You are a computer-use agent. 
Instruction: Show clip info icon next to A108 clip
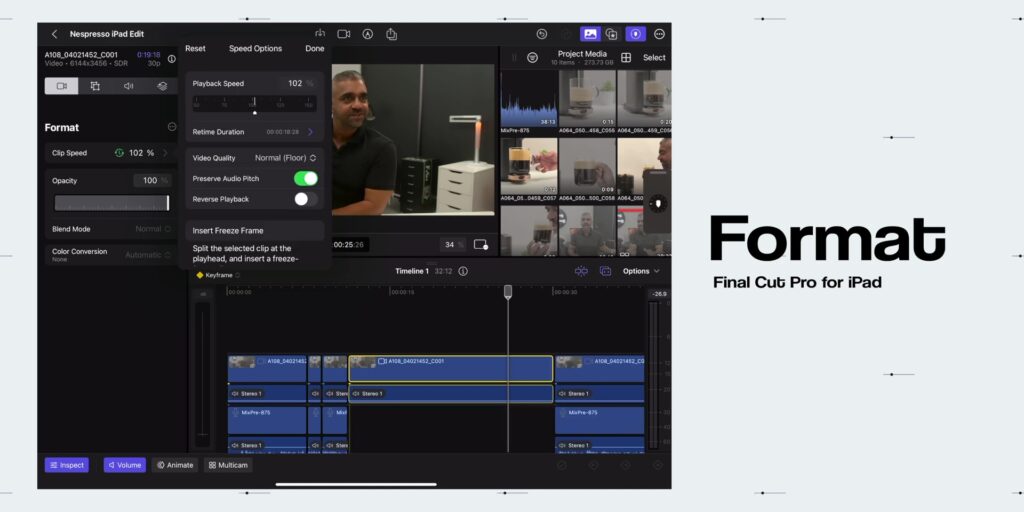171,59
